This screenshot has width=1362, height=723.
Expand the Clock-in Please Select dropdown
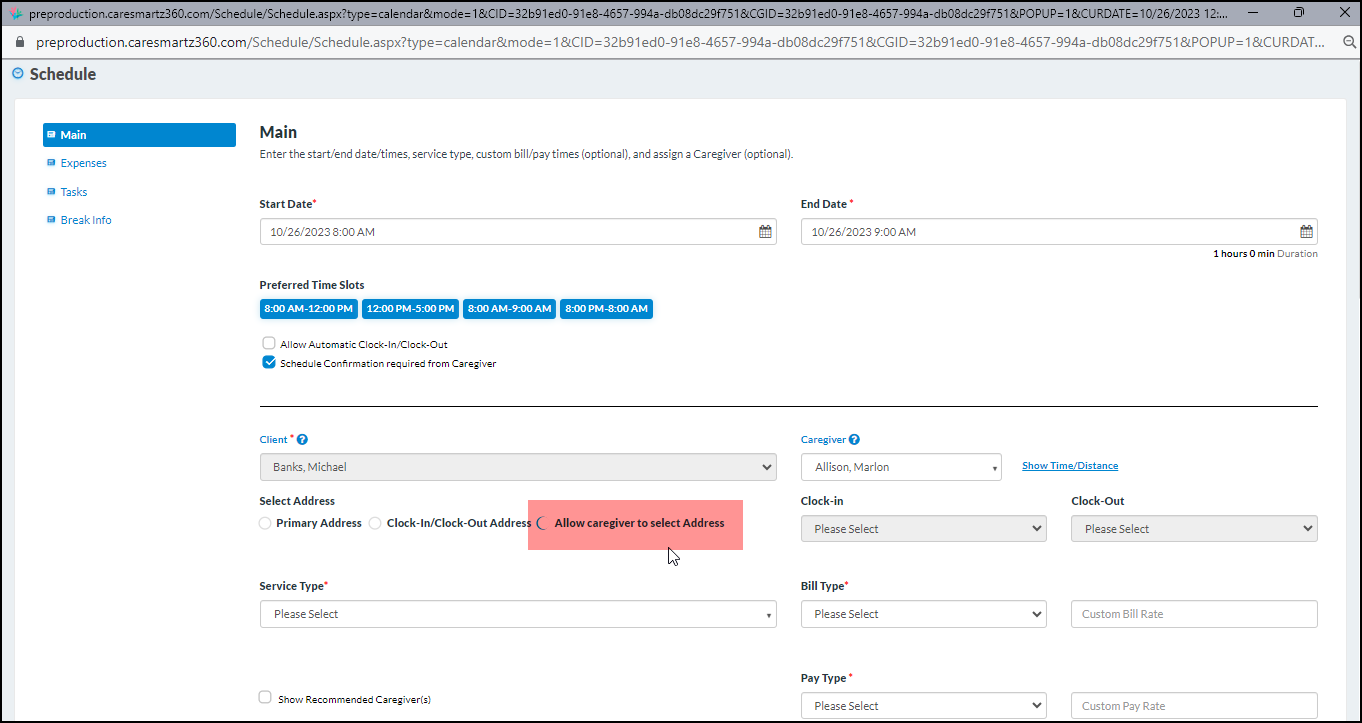(x=922, y=528)
